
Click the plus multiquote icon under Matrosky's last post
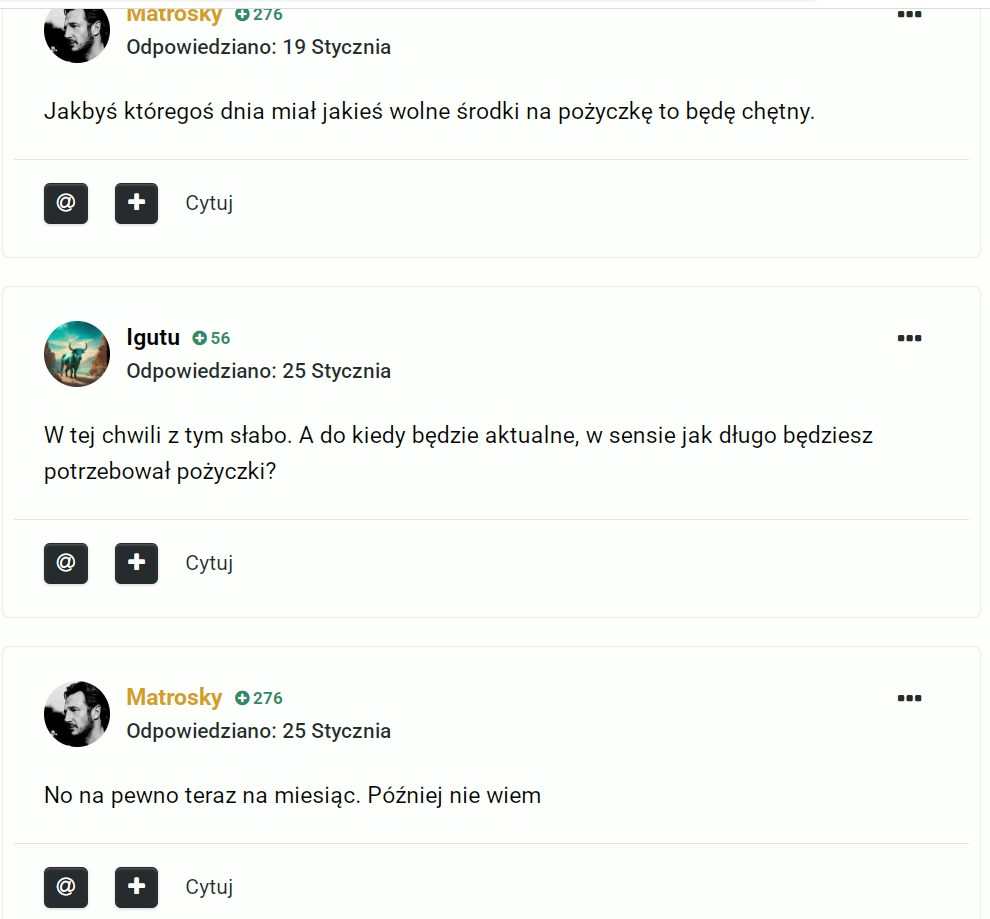coord(136,887)
